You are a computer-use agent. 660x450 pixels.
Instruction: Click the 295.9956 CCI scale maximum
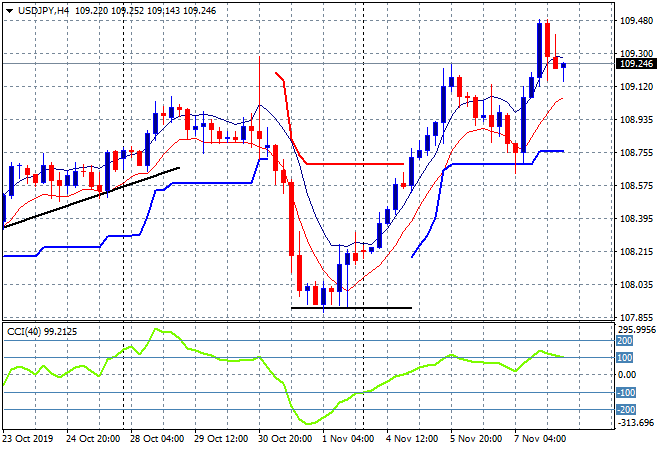click(636, 330)
